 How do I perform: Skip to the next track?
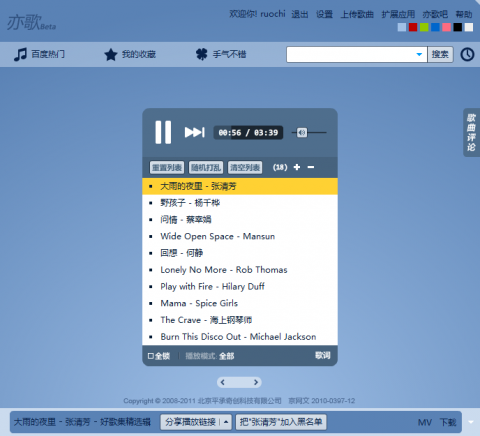point(195,132)
